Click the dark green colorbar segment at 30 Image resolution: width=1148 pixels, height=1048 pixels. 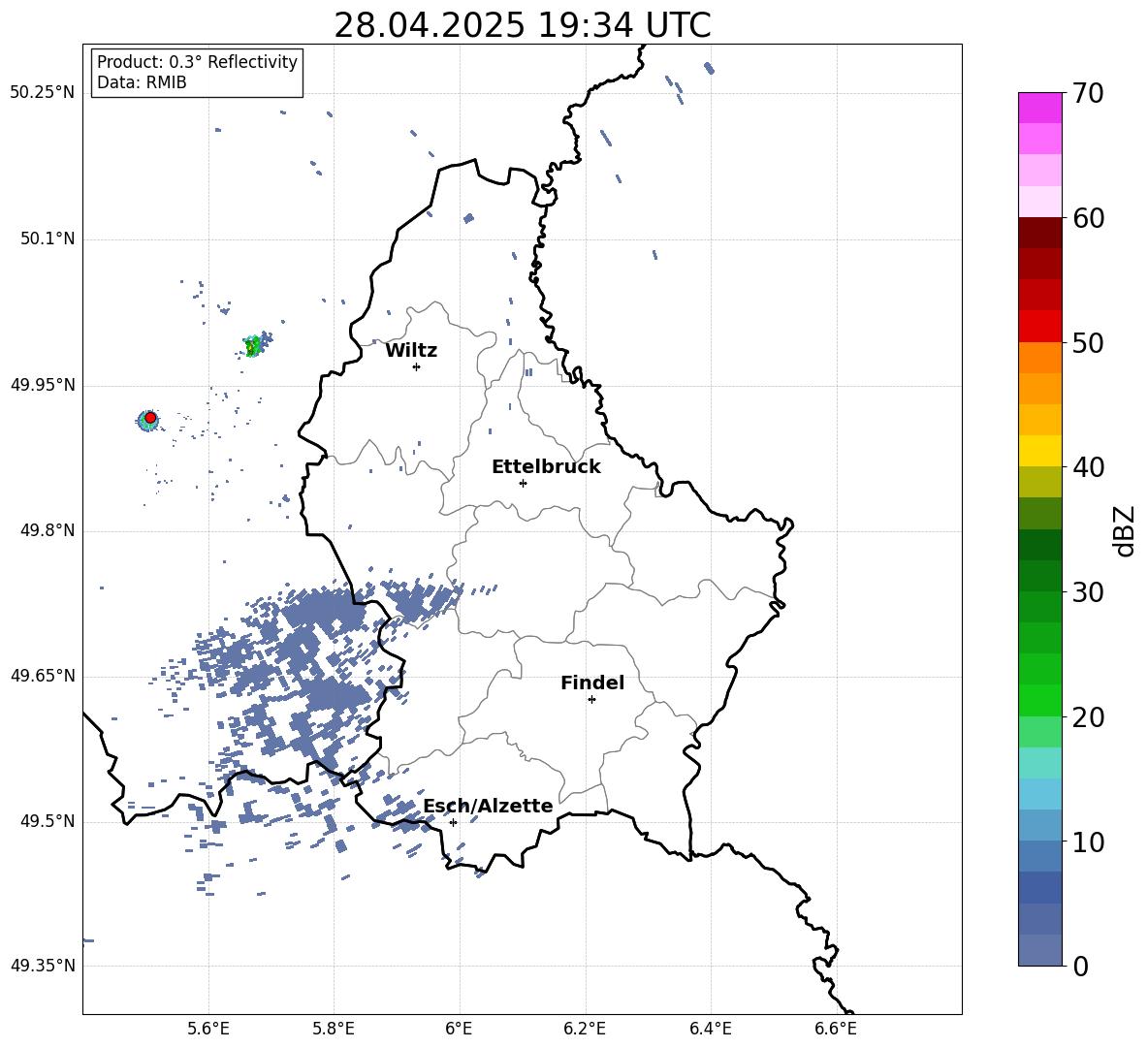pos(1039,576)
